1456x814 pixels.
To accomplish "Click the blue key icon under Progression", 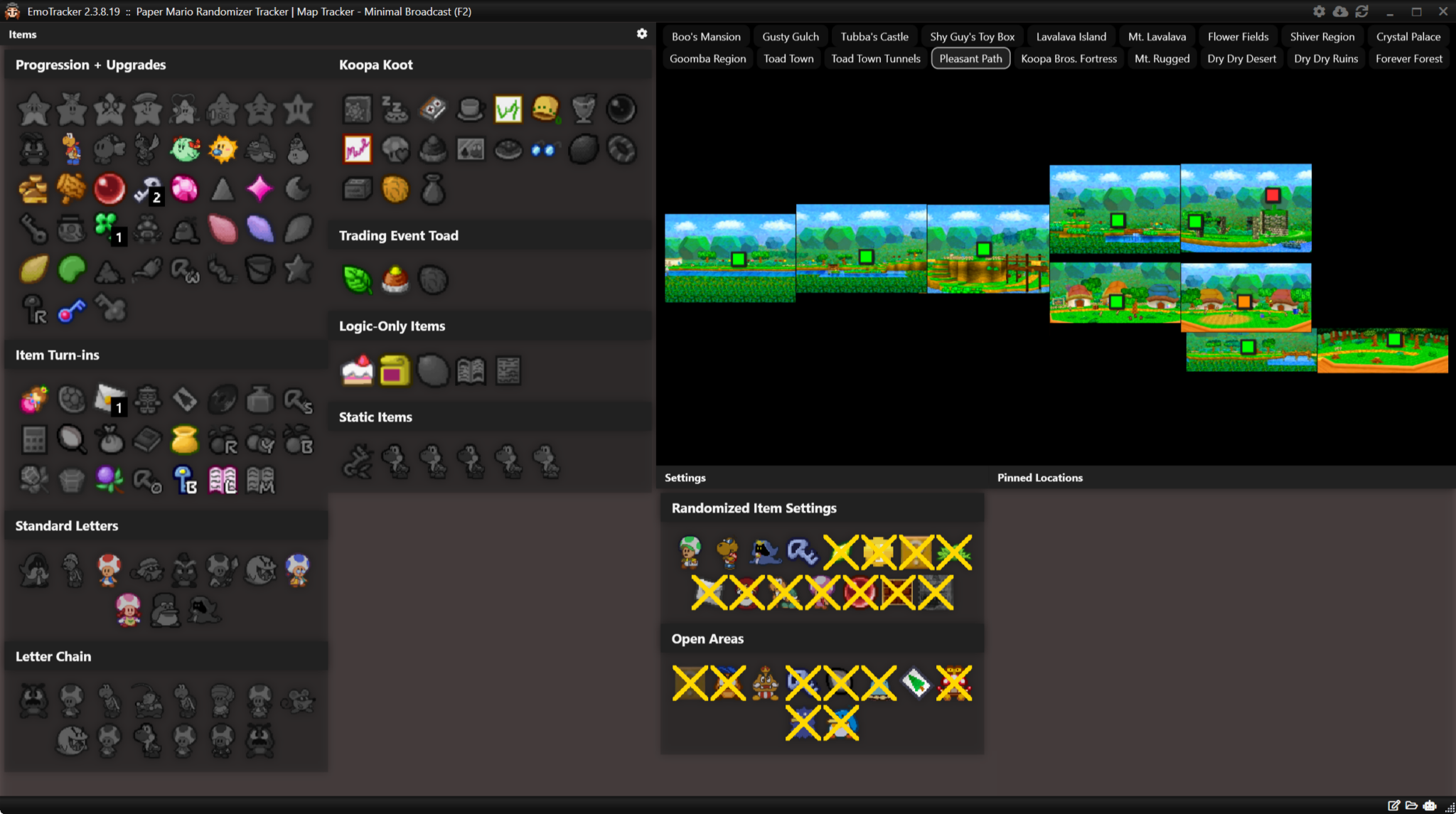I will click(x=71, y=309).
